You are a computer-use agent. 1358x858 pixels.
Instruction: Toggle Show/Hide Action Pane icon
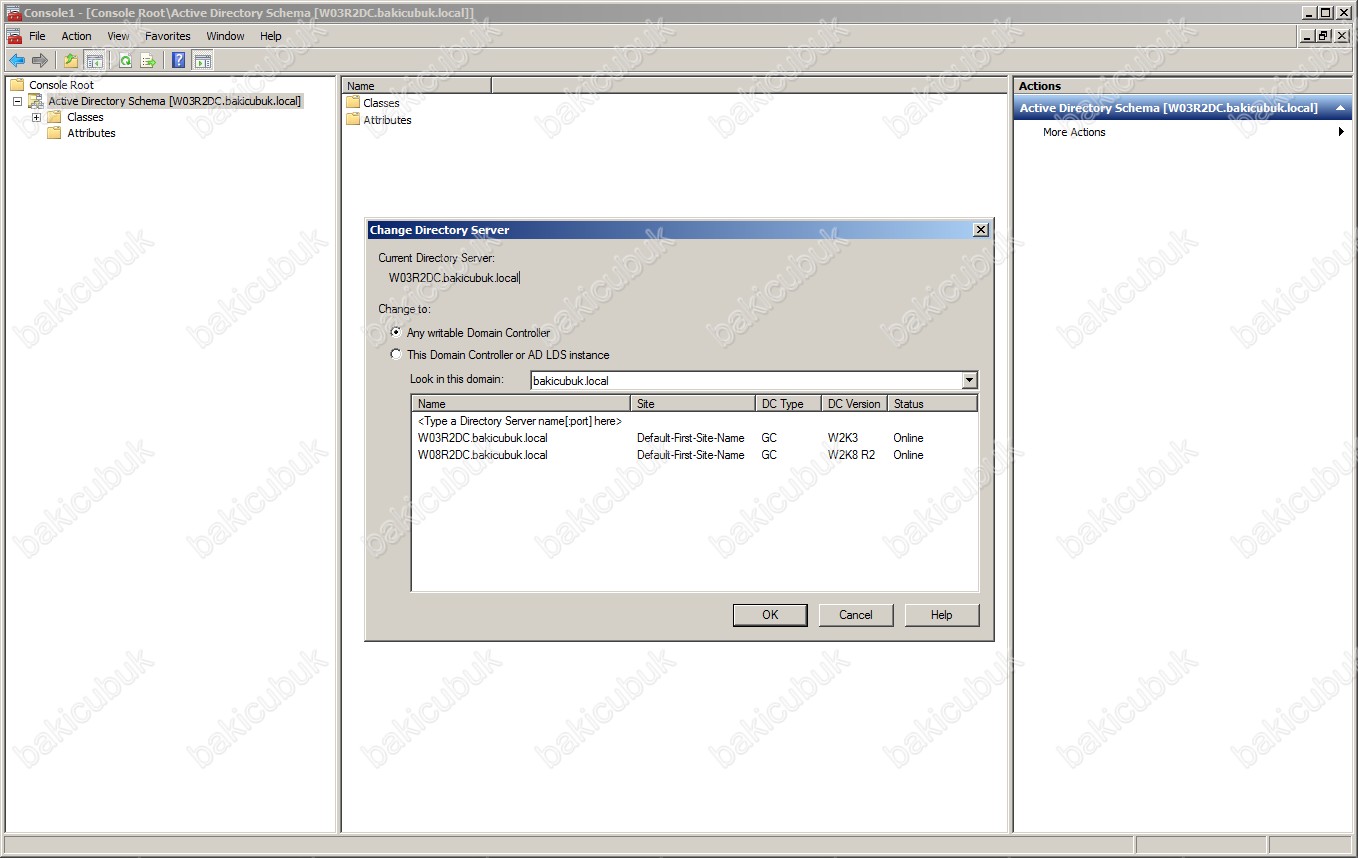pyautogui.click(x=203, y=61)
